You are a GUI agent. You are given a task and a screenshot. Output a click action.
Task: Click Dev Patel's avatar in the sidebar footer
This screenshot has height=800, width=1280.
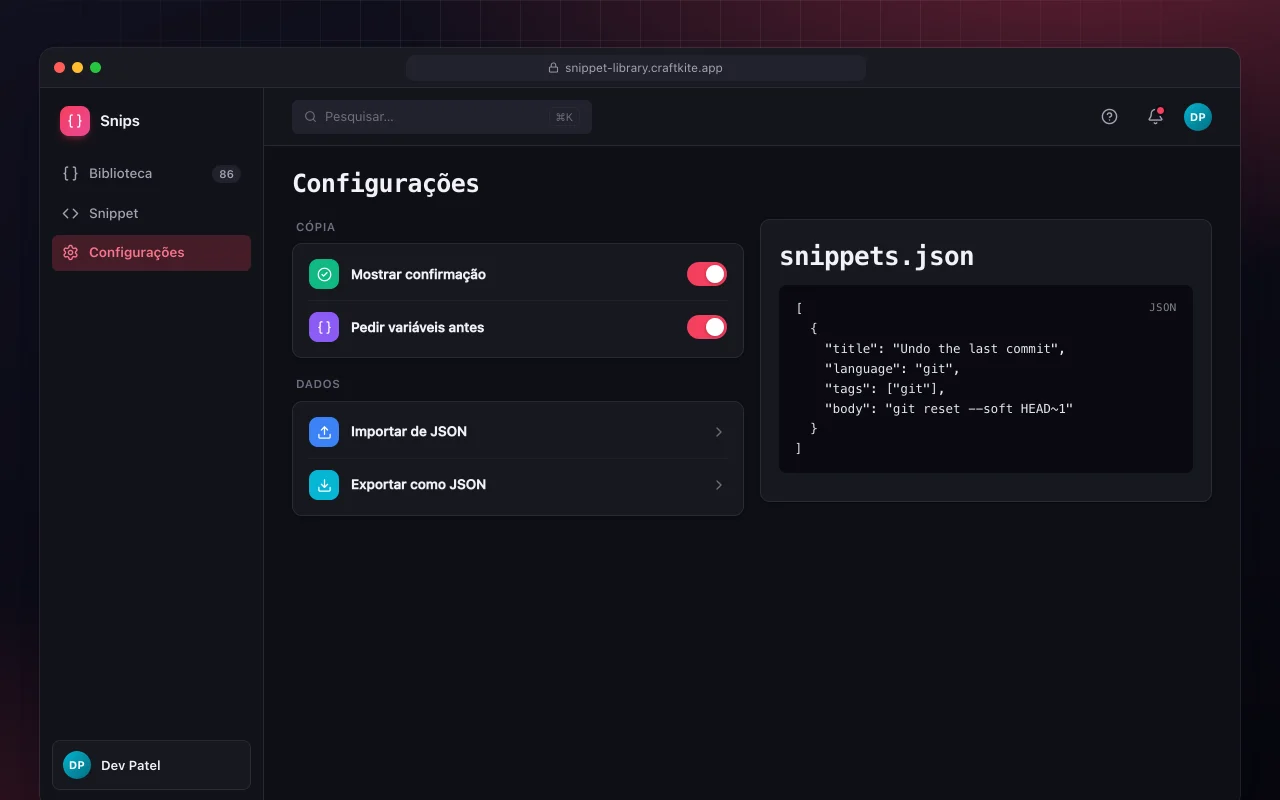click(77, 765)
